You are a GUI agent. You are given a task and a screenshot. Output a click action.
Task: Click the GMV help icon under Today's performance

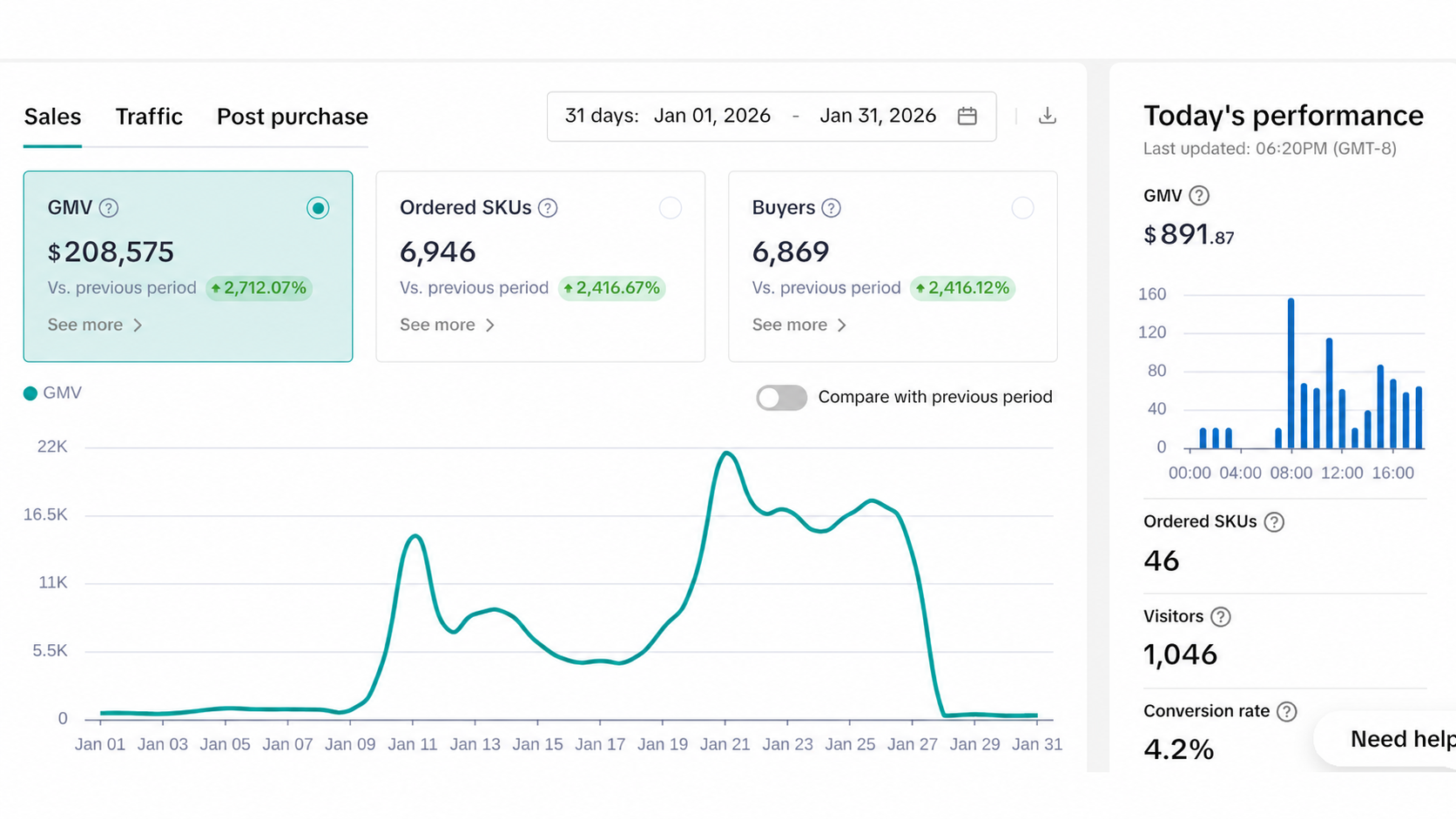pos(1199,196)
